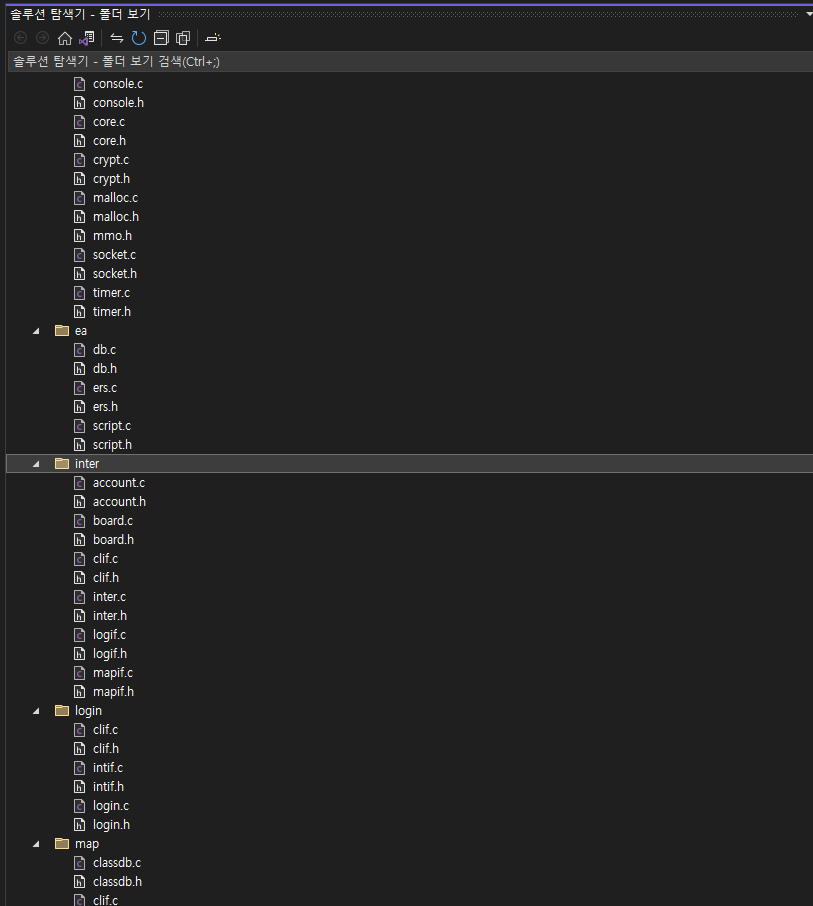Viewport: 813px width, 906px height.
Task: Click the account.c file icon
Action: coord(80,482)
